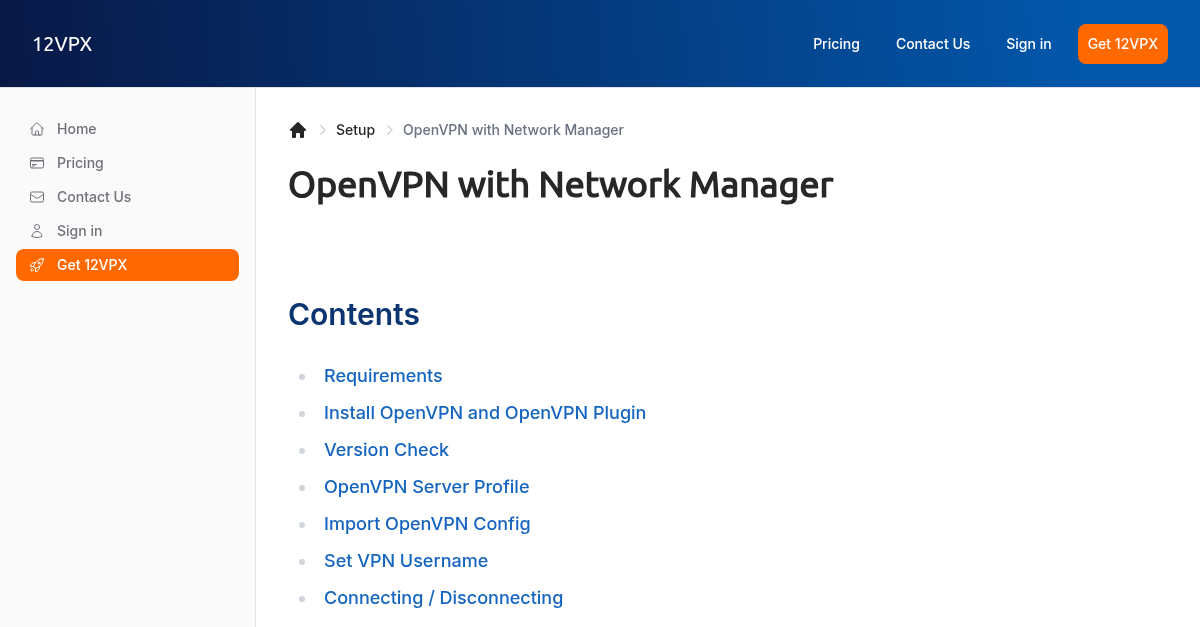Open Contact Us in the top navigation
The image size is (1200, 627).
[933, 44]
